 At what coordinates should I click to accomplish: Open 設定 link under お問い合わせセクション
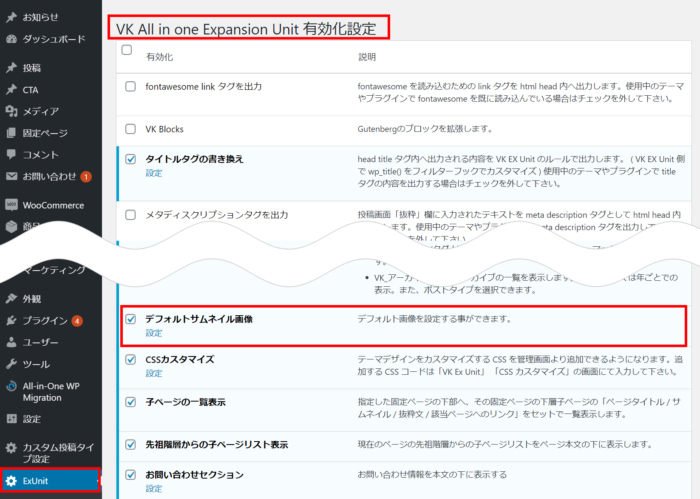point(154,488)
